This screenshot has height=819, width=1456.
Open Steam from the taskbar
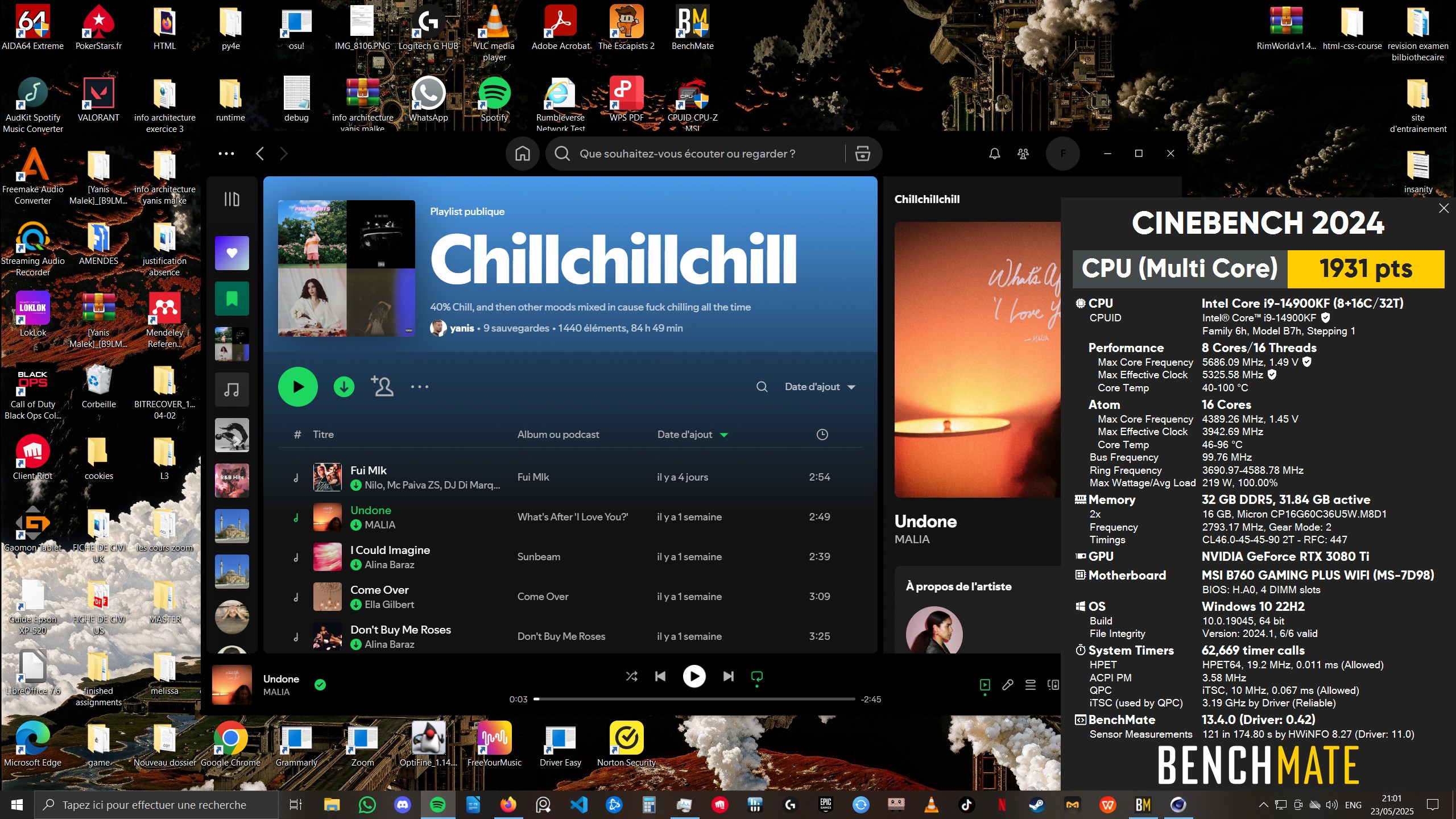(1037, 805)
